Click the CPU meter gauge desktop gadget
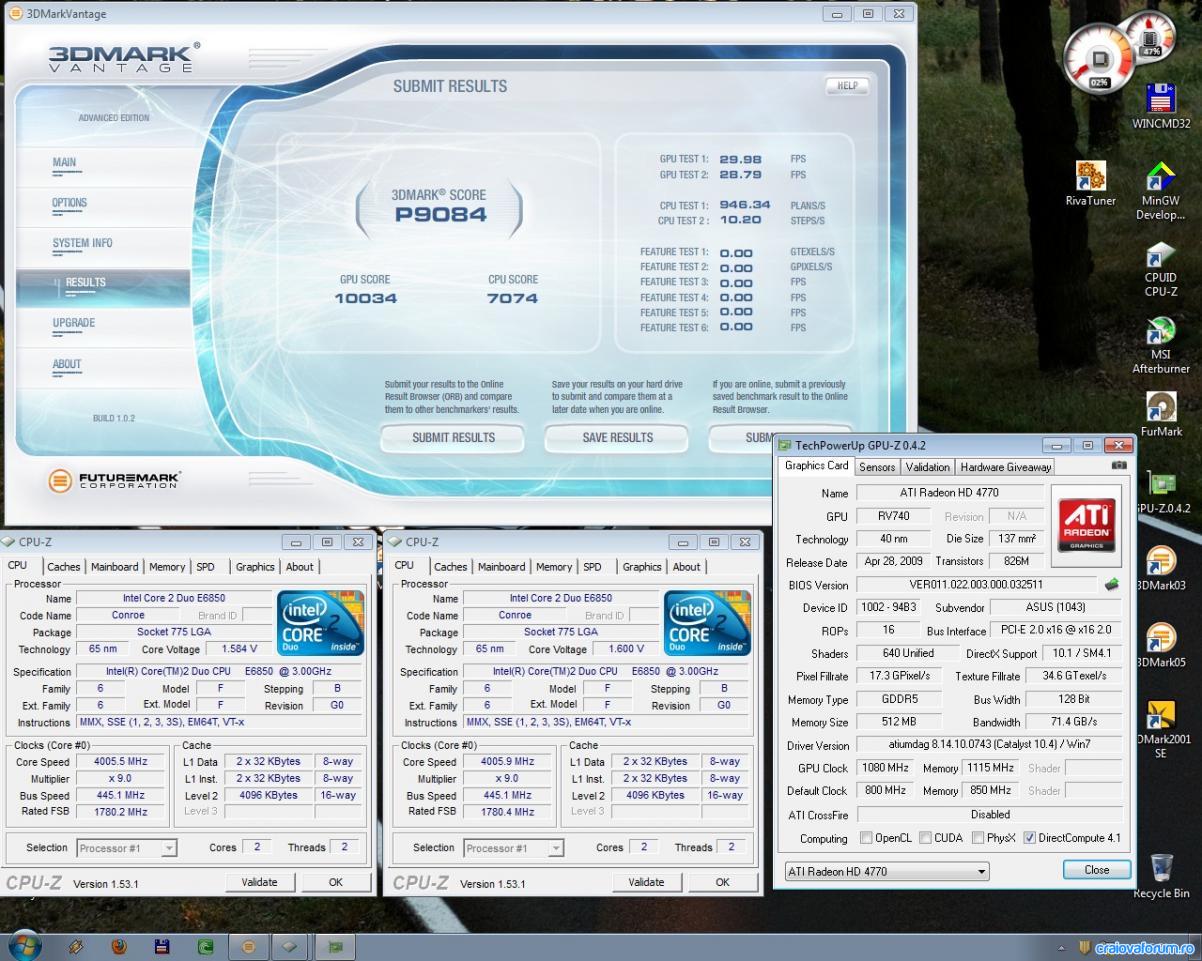The width and height of the screenshot is (1202, 961). point(1099,59)
